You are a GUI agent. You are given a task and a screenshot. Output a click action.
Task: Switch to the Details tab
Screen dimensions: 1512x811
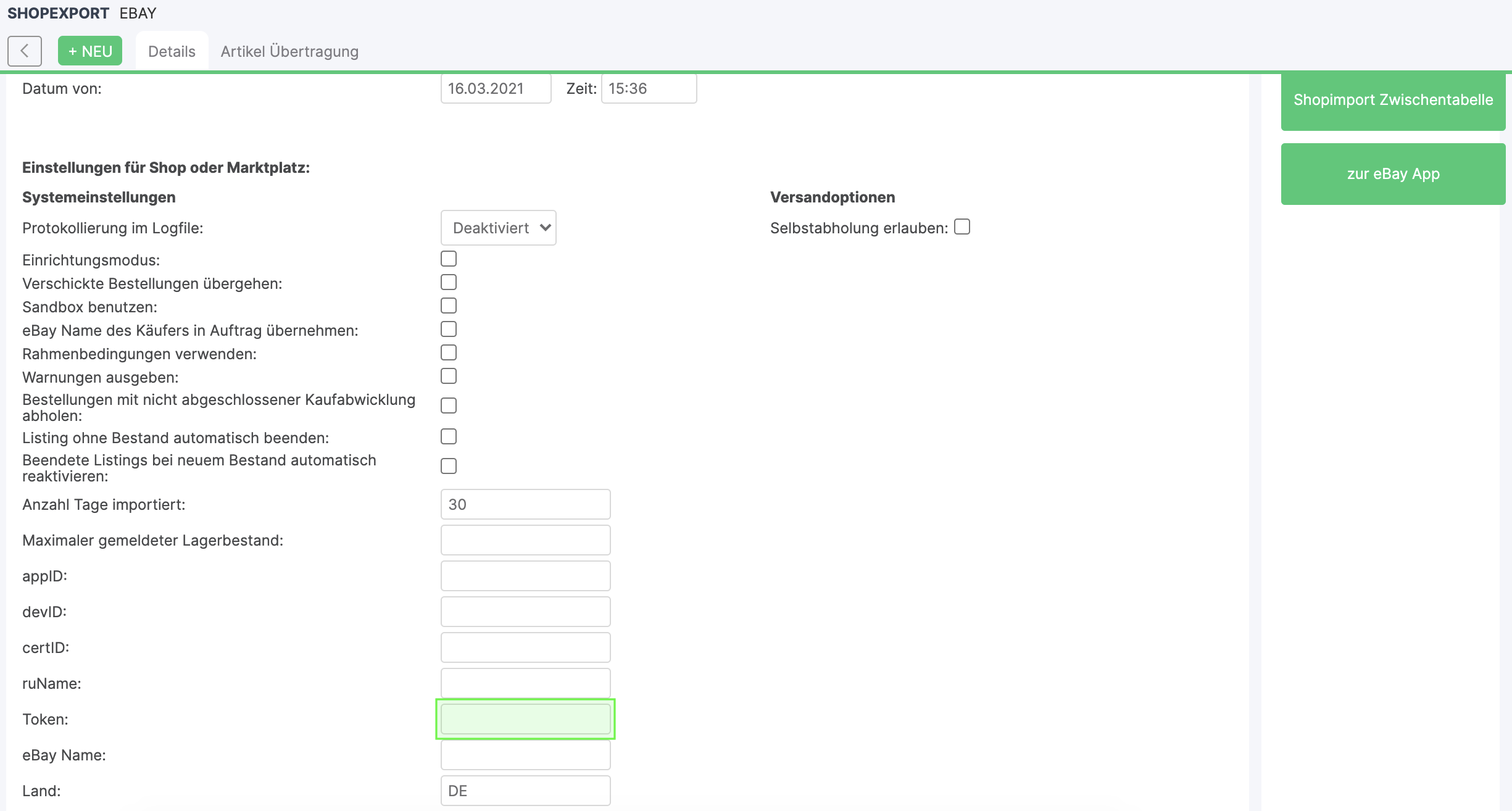(x=172, y=51)
